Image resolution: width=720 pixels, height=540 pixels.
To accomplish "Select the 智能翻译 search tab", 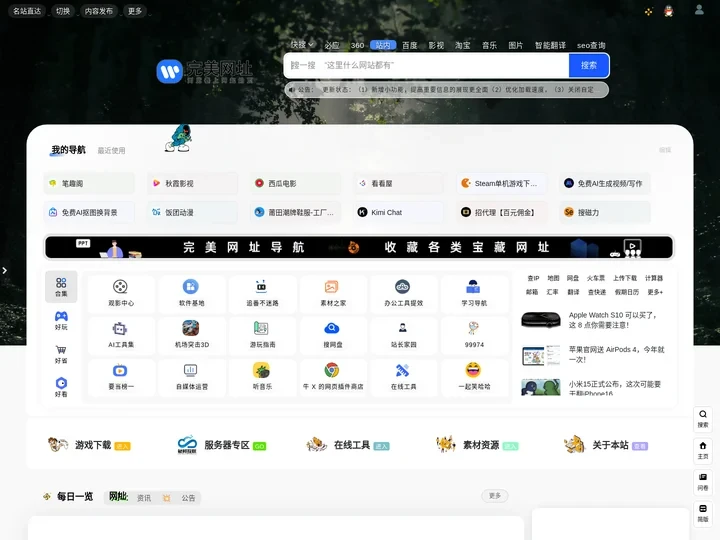I will click(x=550, y=45).
